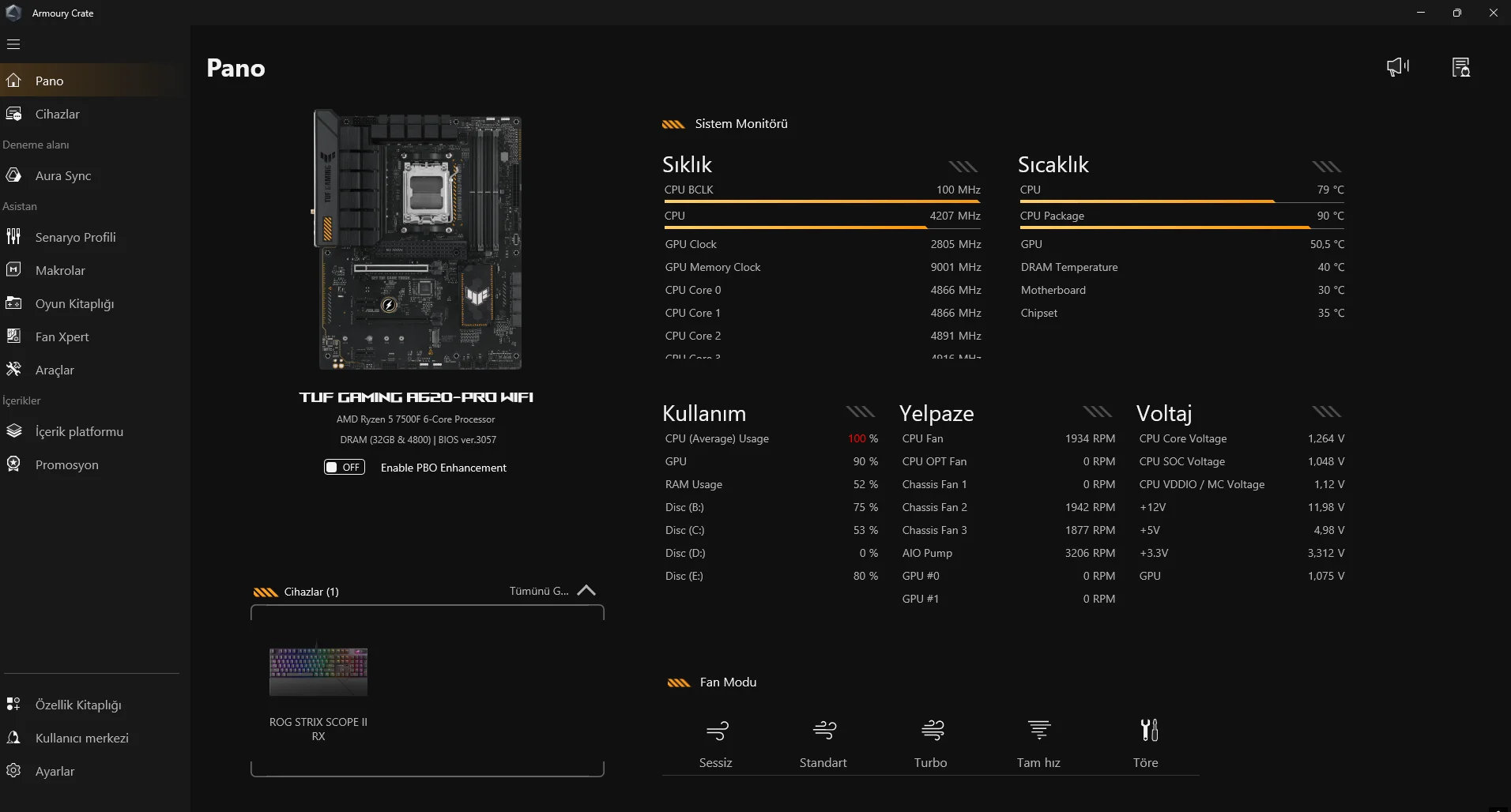This screenshot has width=1511, height=812.
Task: Go to the Cihazlar menu item
Action: point(95,114)
